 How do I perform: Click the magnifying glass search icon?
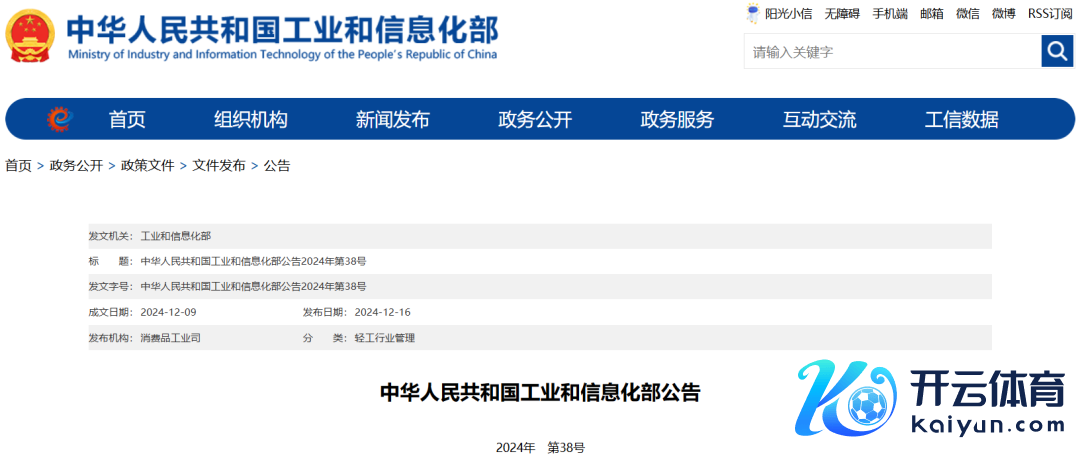[x=1056, y=51]
